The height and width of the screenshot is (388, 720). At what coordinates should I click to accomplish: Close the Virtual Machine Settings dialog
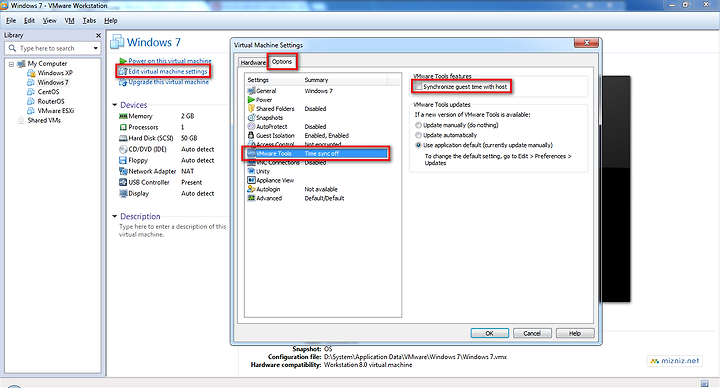pyautogui.click(x=586, y=43)
